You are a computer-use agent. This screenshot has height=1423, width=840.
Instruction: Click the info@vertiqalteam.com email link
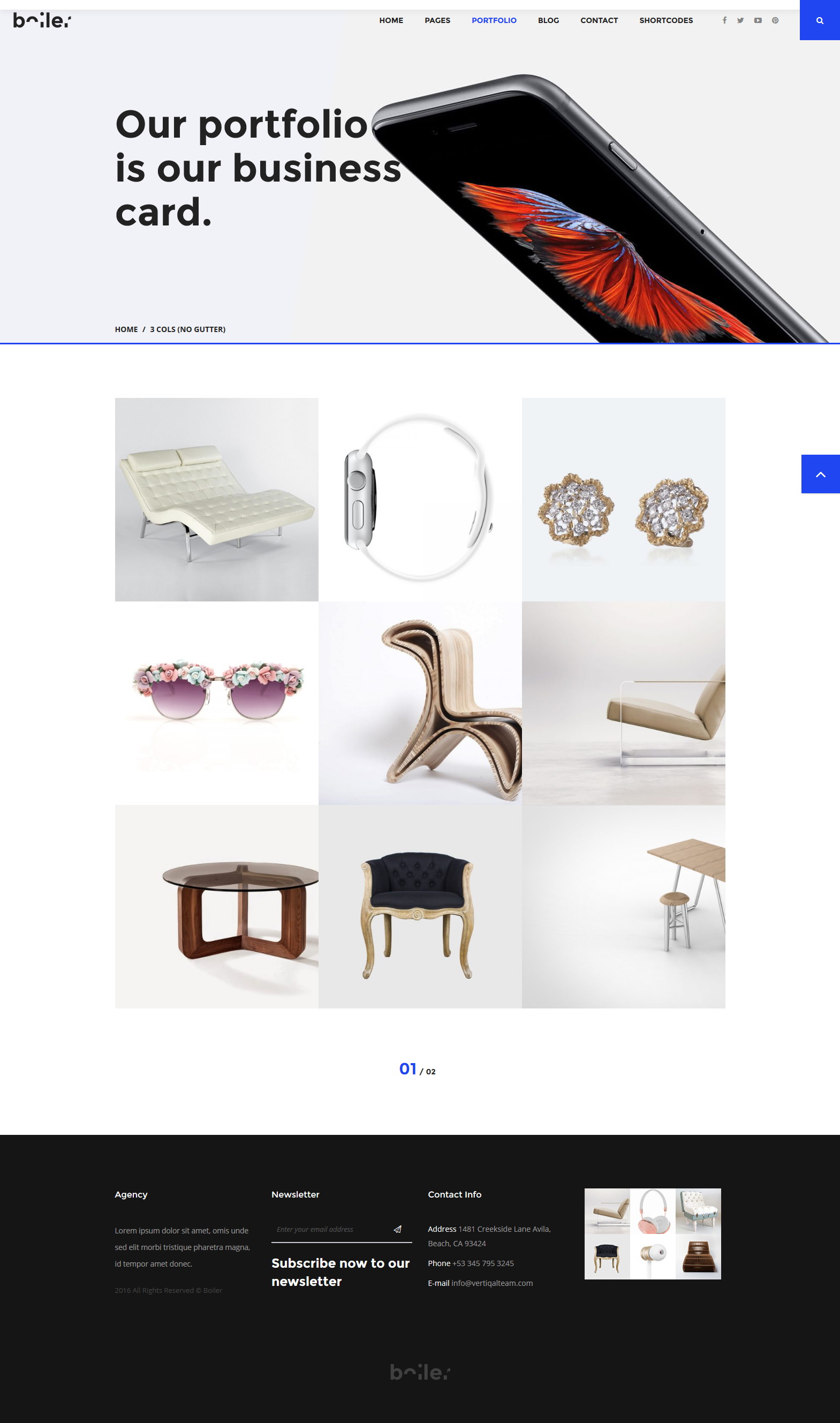pyautogui.click(x=492, y=1283)
